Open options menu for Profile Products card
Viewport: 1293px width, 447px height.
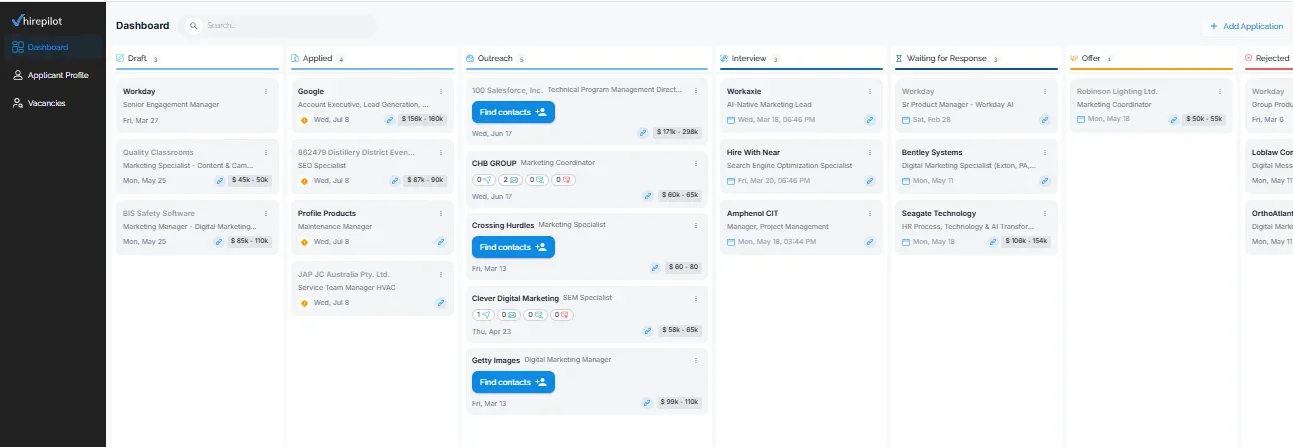pyautogui.click(x=440, y=214)
